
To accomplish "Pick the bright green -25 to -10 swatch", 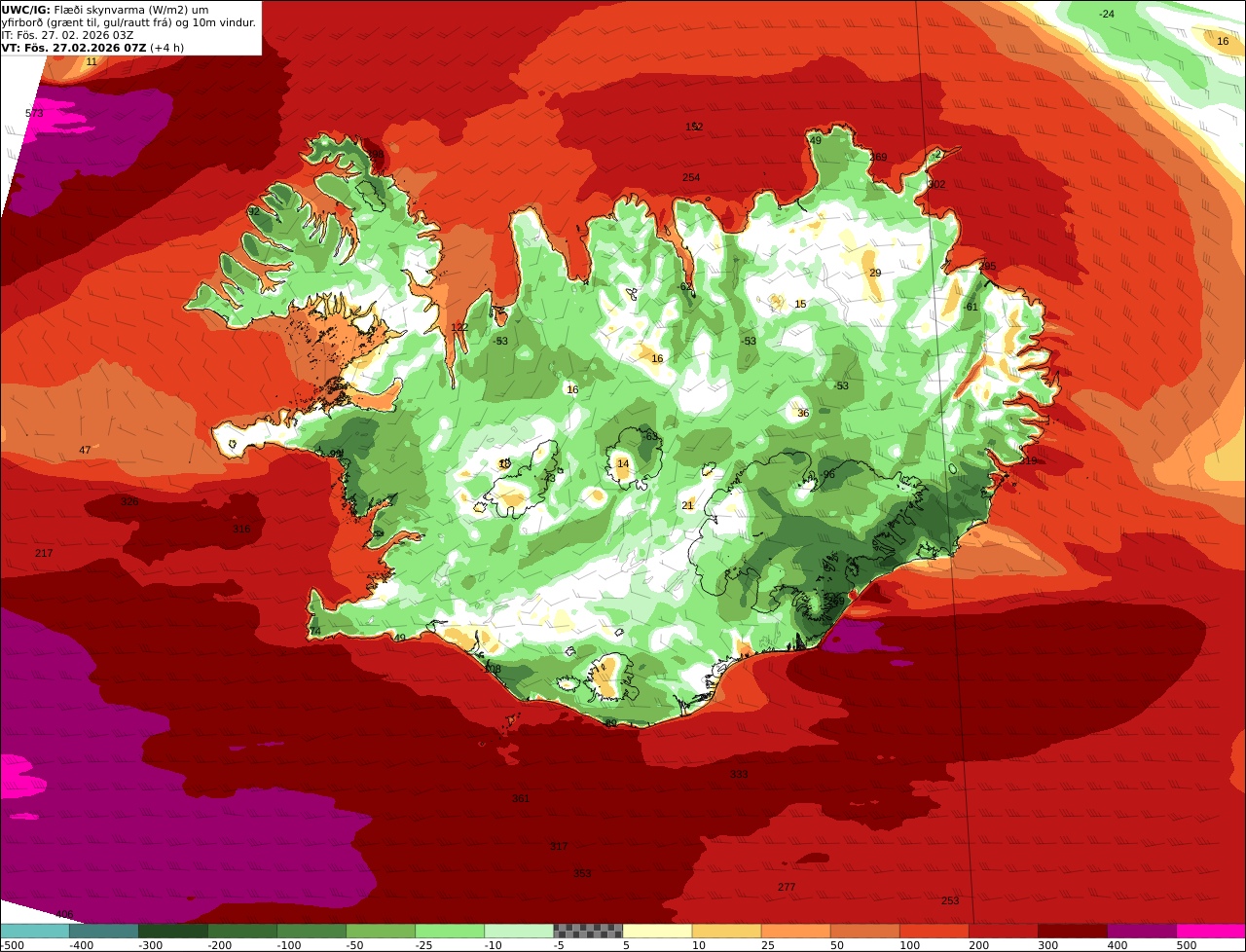I will click(x=450, y=931).
